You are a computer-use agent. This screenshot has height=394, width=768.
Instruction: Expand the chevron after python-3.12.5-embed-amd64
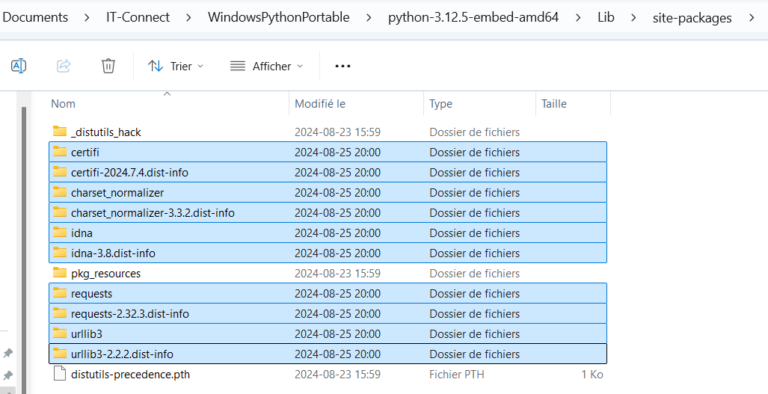tap(578, 18)
